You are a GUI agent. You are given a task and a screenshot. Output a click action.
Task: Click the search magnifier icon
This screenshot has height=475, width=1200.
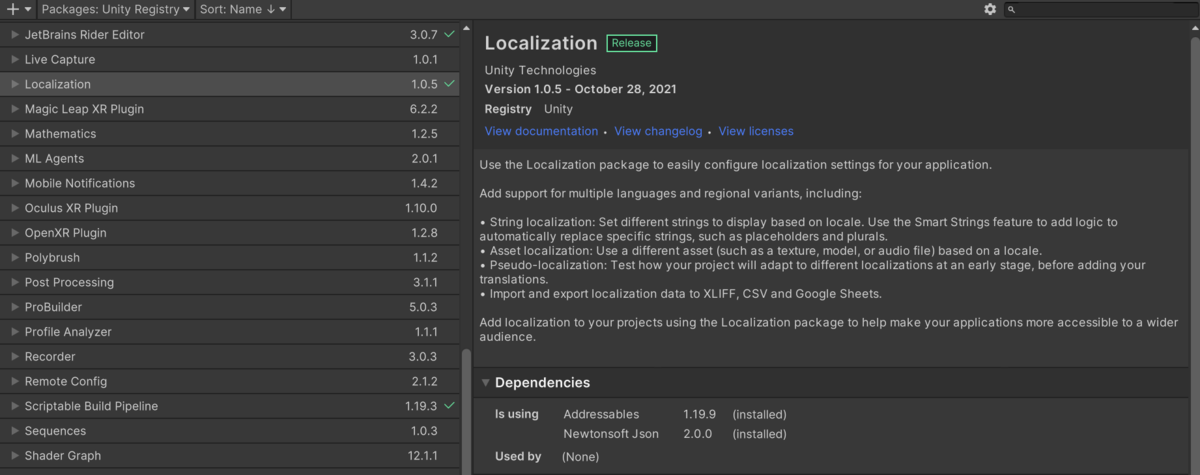[x=1011, y=9]
